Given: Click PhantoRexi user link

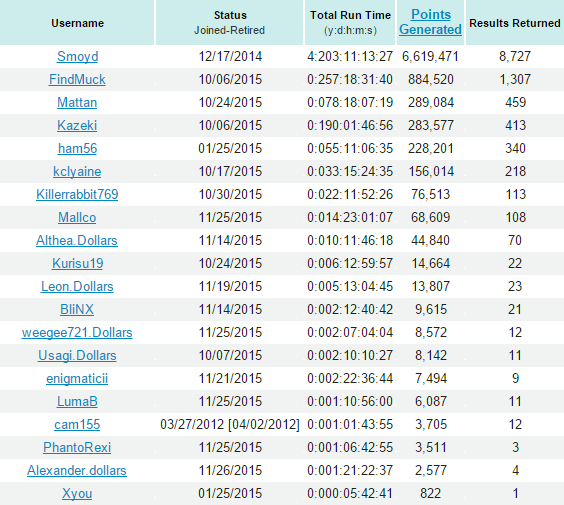Looking at the screenshot, I should (x=77, y=448).
